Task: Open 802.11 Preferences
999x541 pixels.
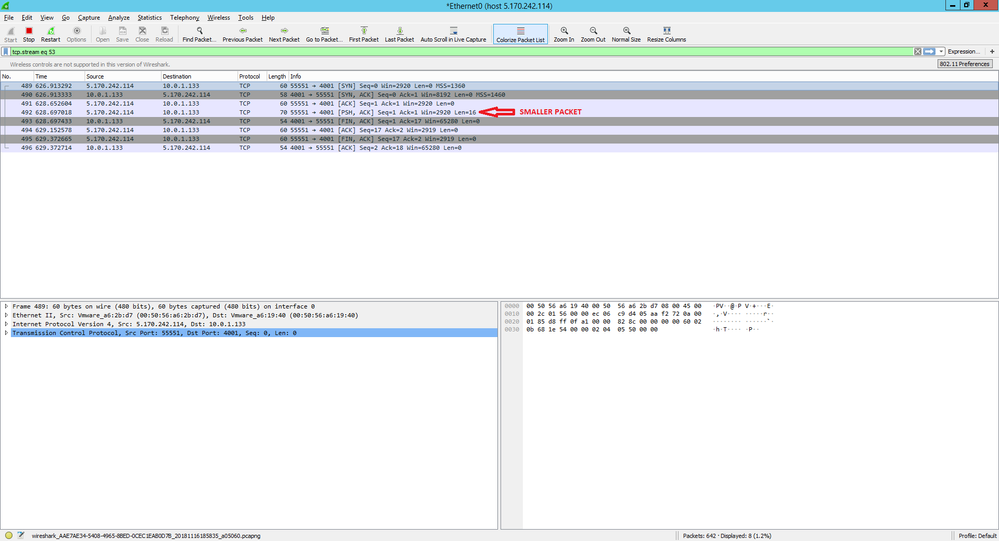Action: pyautogui.click(x=965, y=64)
